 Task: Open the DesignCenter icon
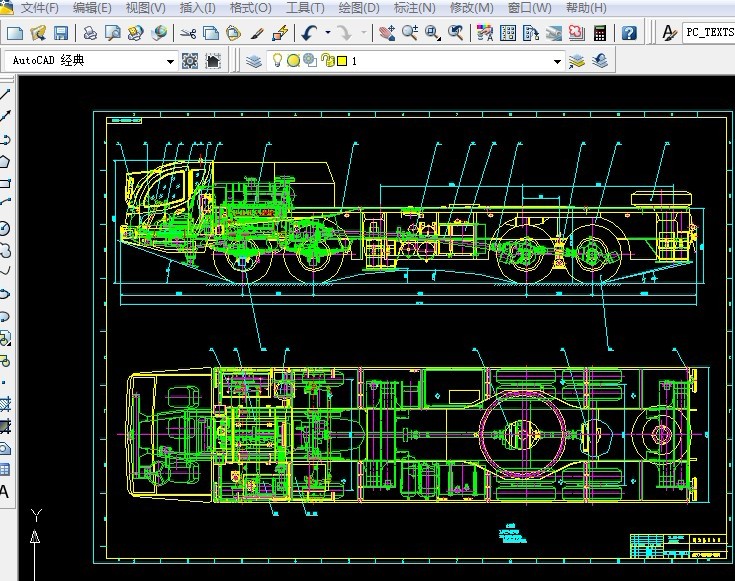tap(508, 33)
